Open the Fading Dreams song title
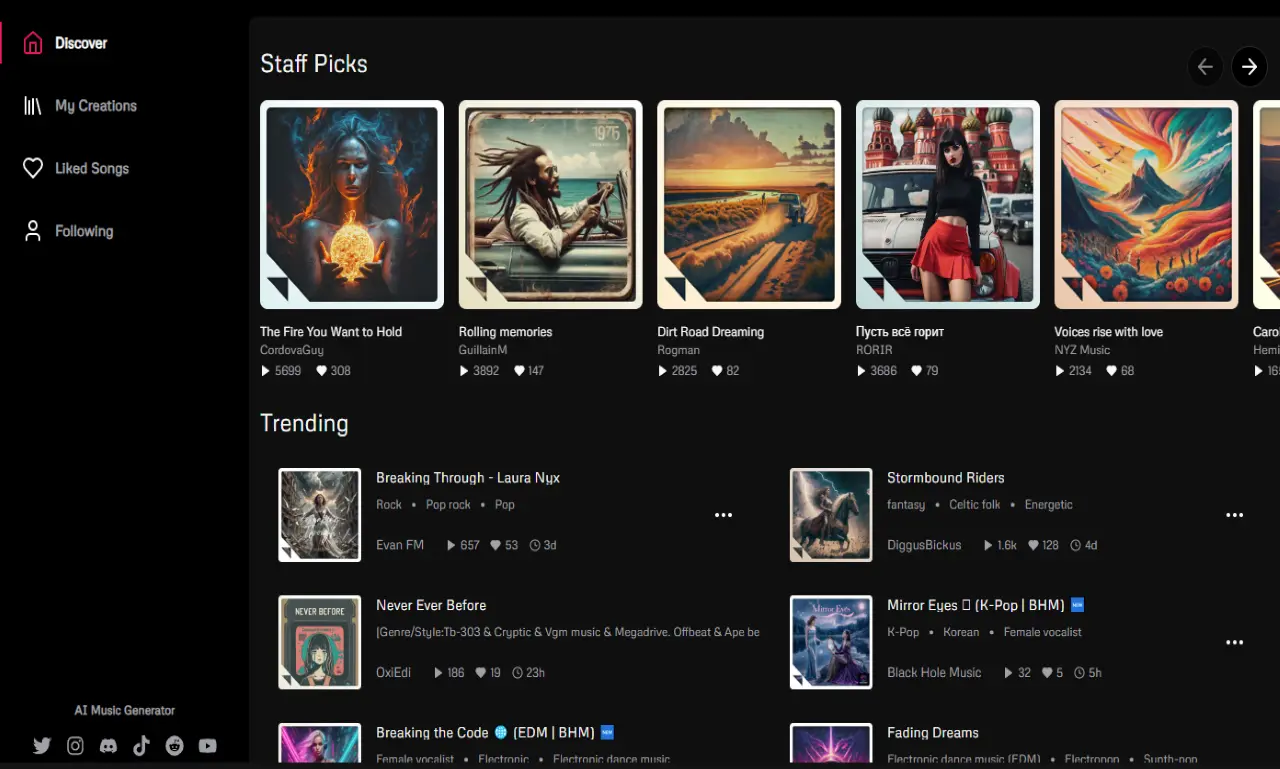The image size is (1280, 769). [933, 733]
